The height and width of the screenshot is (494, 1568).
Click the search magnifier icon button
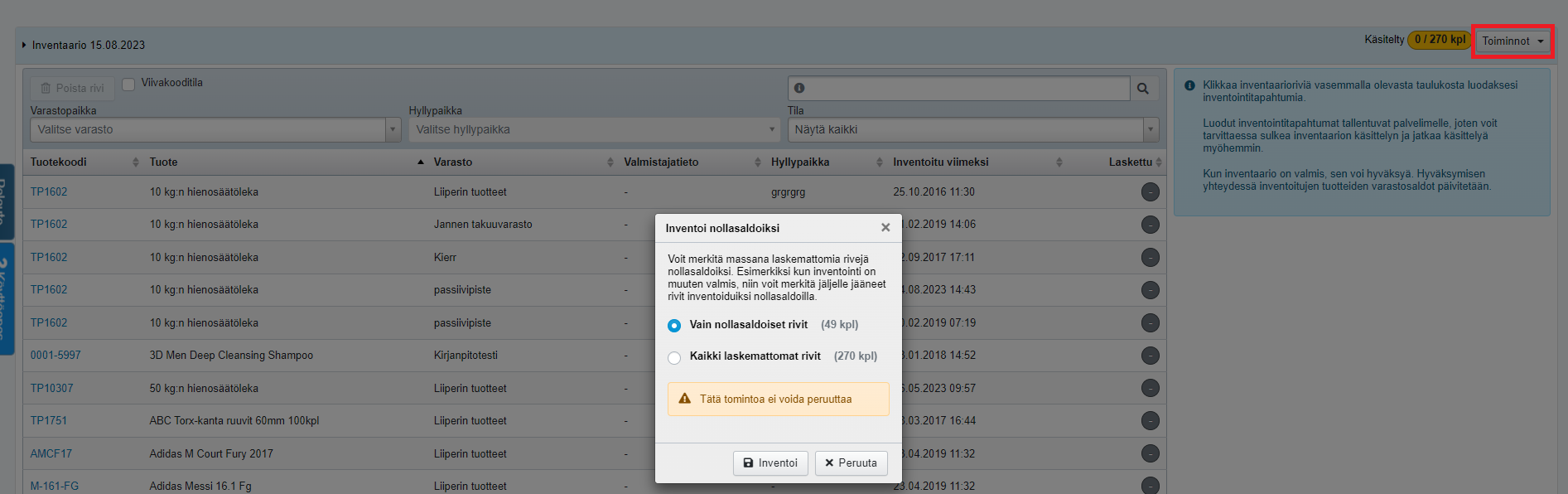click(x=1143, y=89)
